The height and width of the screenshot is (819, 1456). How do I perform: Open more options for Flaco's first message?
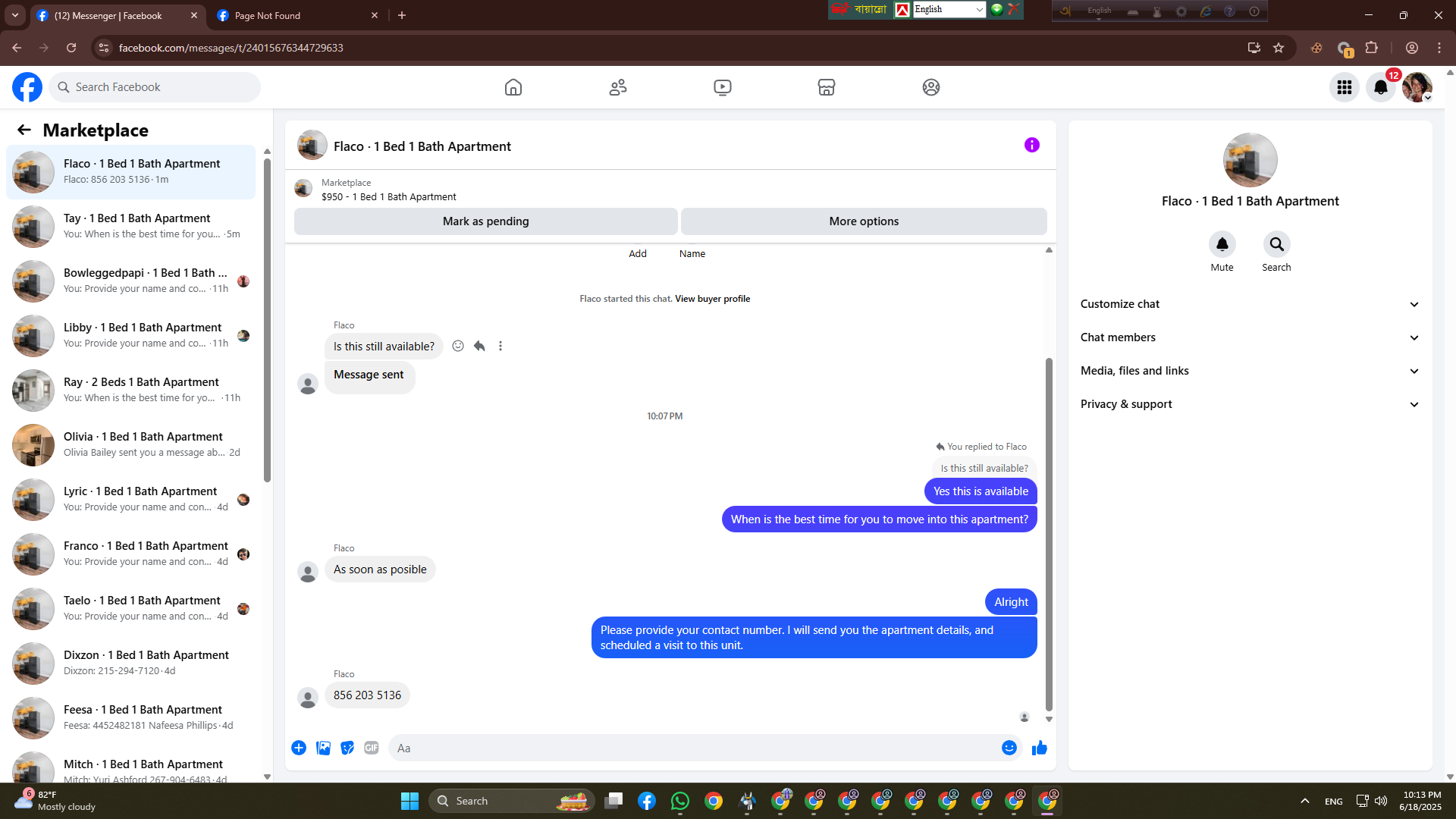click(500, 346)
